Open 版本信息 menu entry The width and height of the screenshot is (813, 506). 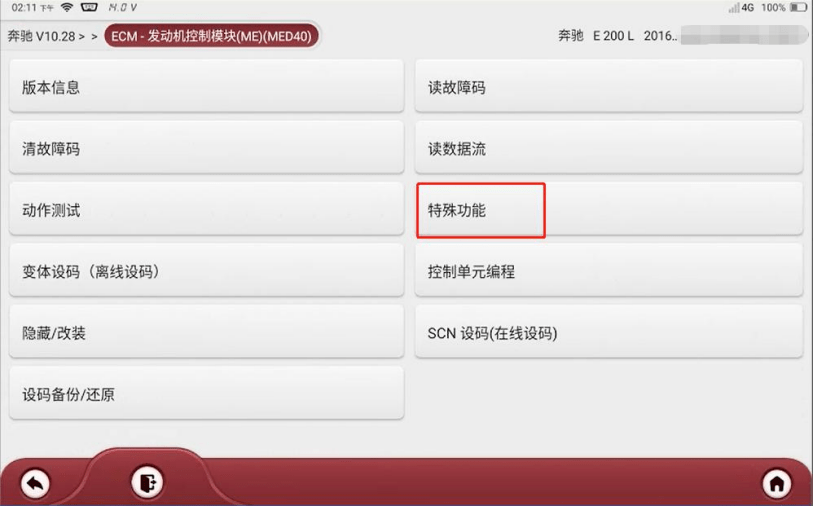point(206,86)
